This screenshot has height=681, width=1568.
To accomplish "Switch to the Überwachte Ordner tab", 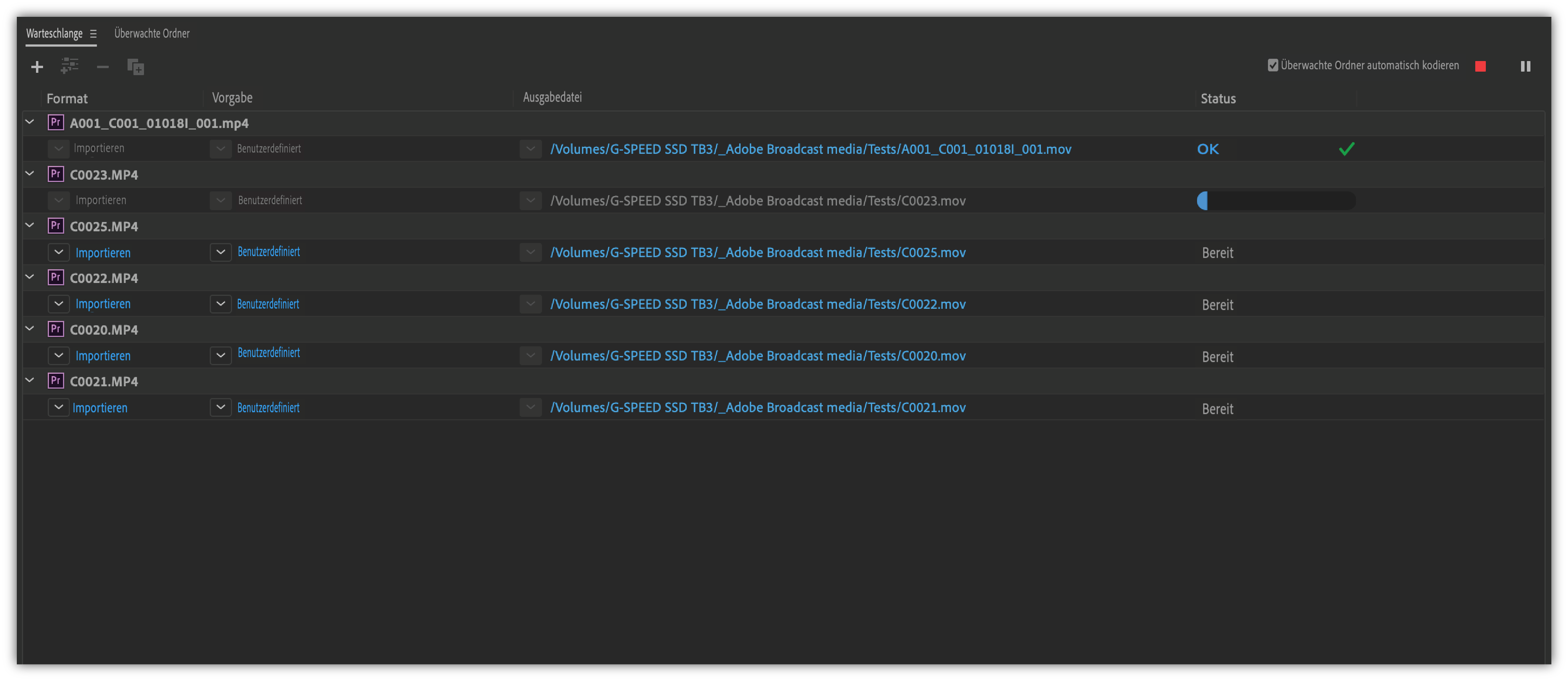I will tap(151, 34).
